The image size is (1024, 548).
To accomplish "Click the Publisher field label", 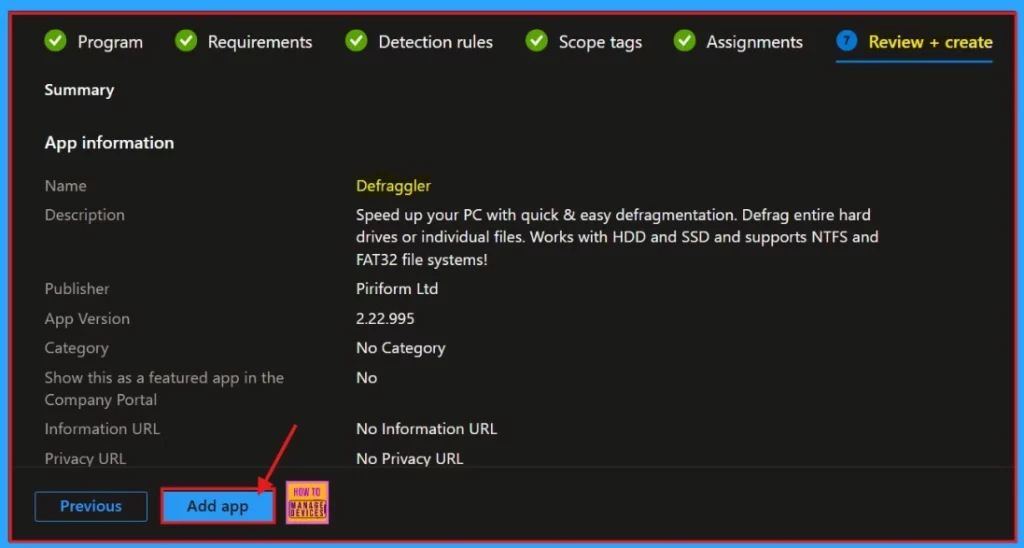I will coord(77,289).
